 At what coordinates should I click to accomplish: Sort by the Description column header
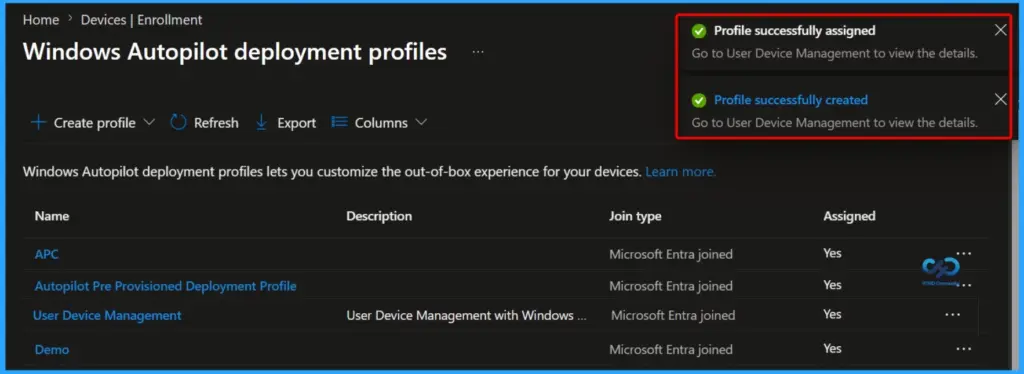coord(379,216)
